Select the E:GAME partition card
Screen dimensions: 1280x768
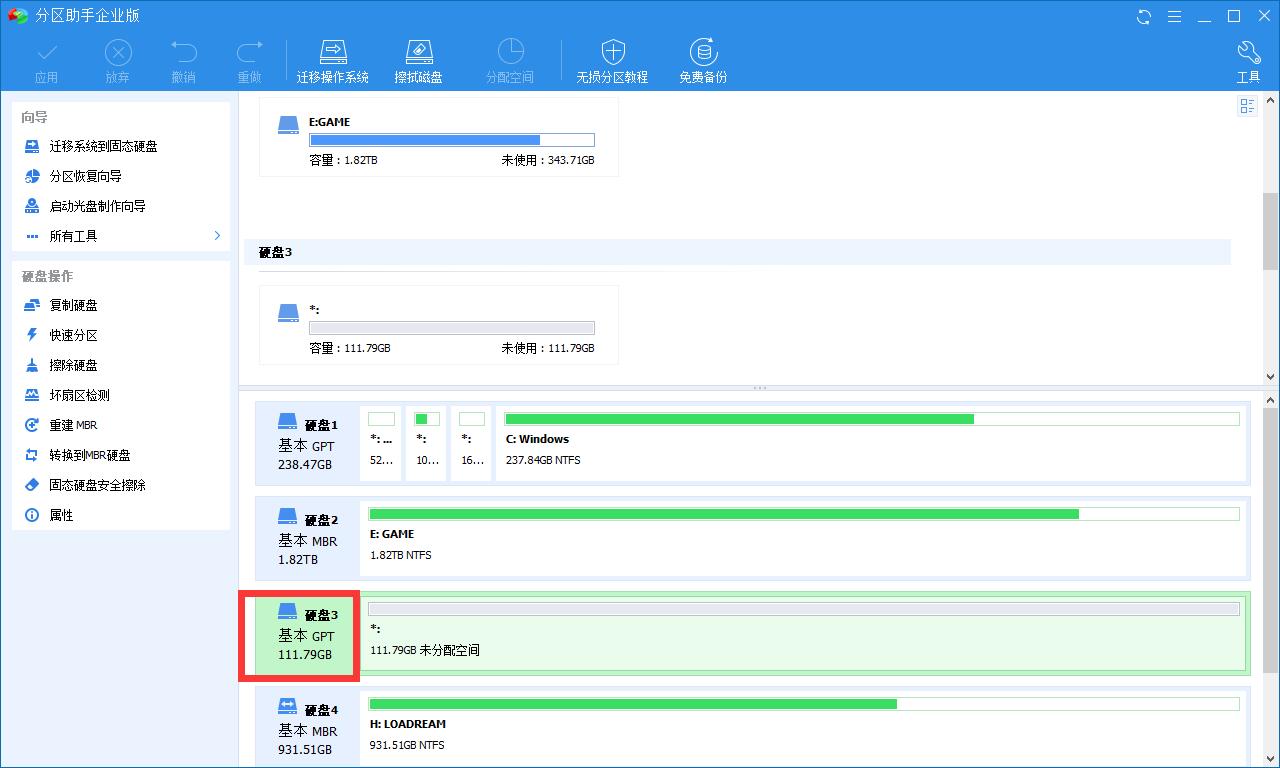(x=439, y=137)
